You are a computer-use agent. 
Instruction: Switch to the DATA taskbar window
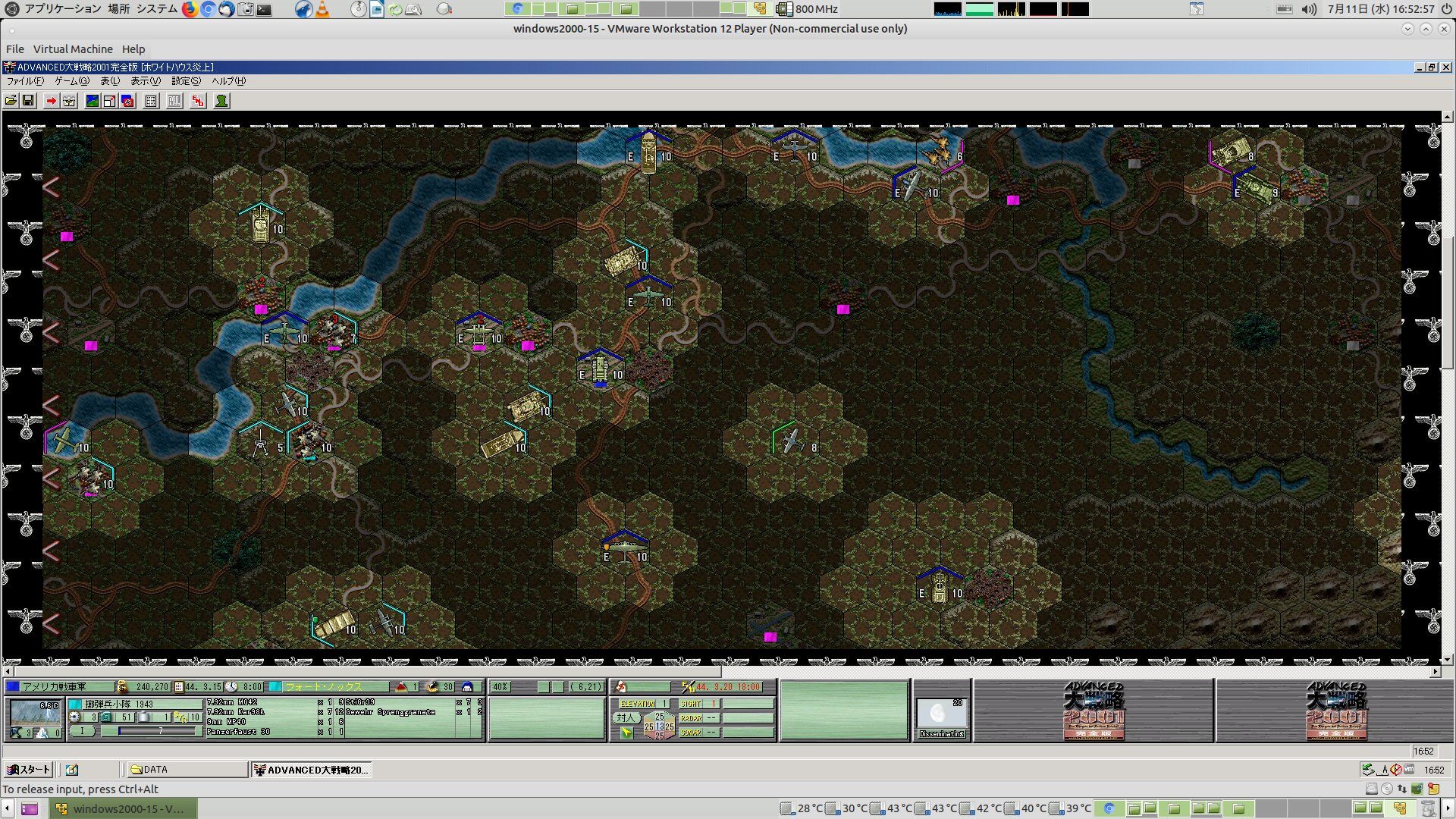click(x=186, y=770)
